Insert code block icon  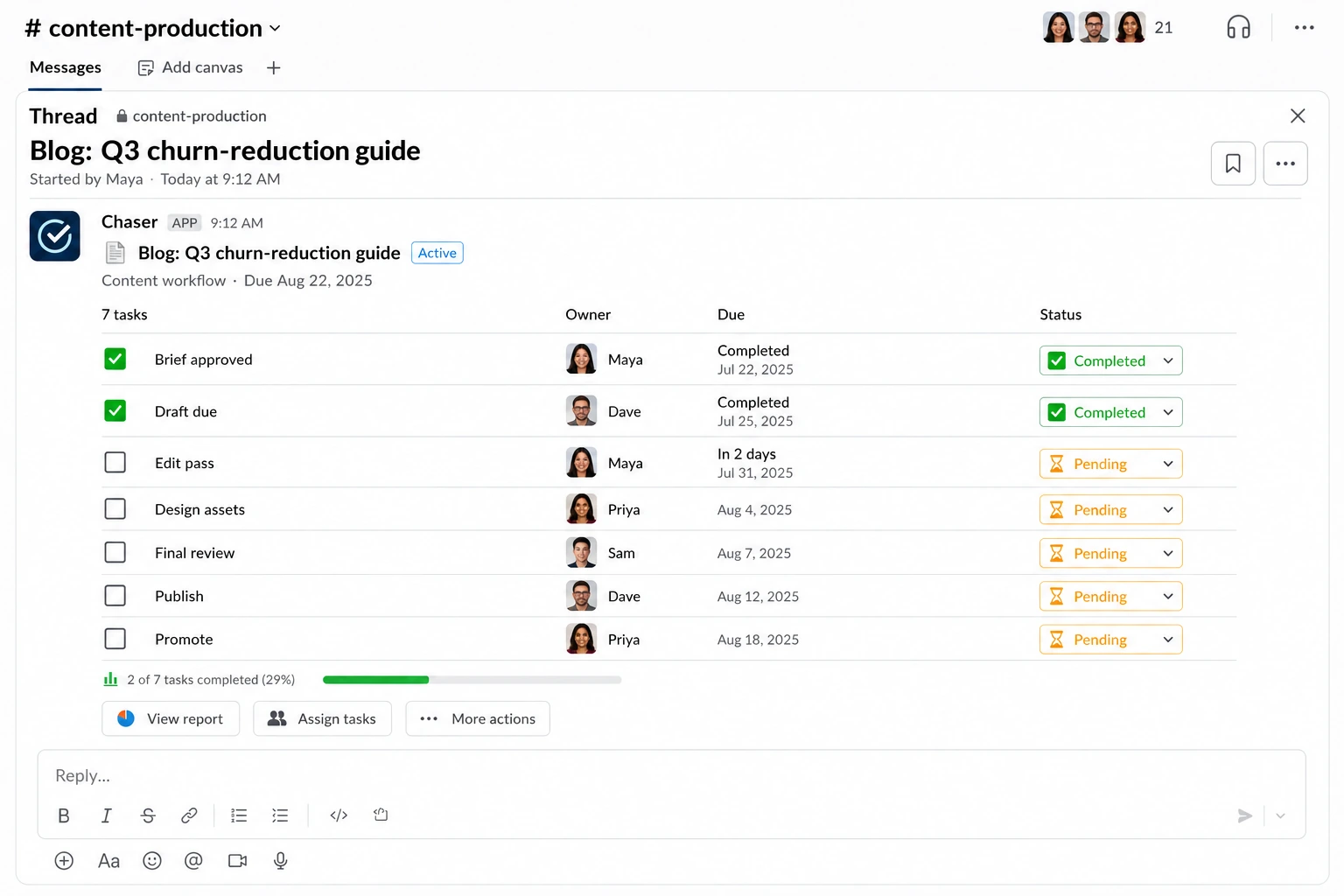click(x=381, y=815)
